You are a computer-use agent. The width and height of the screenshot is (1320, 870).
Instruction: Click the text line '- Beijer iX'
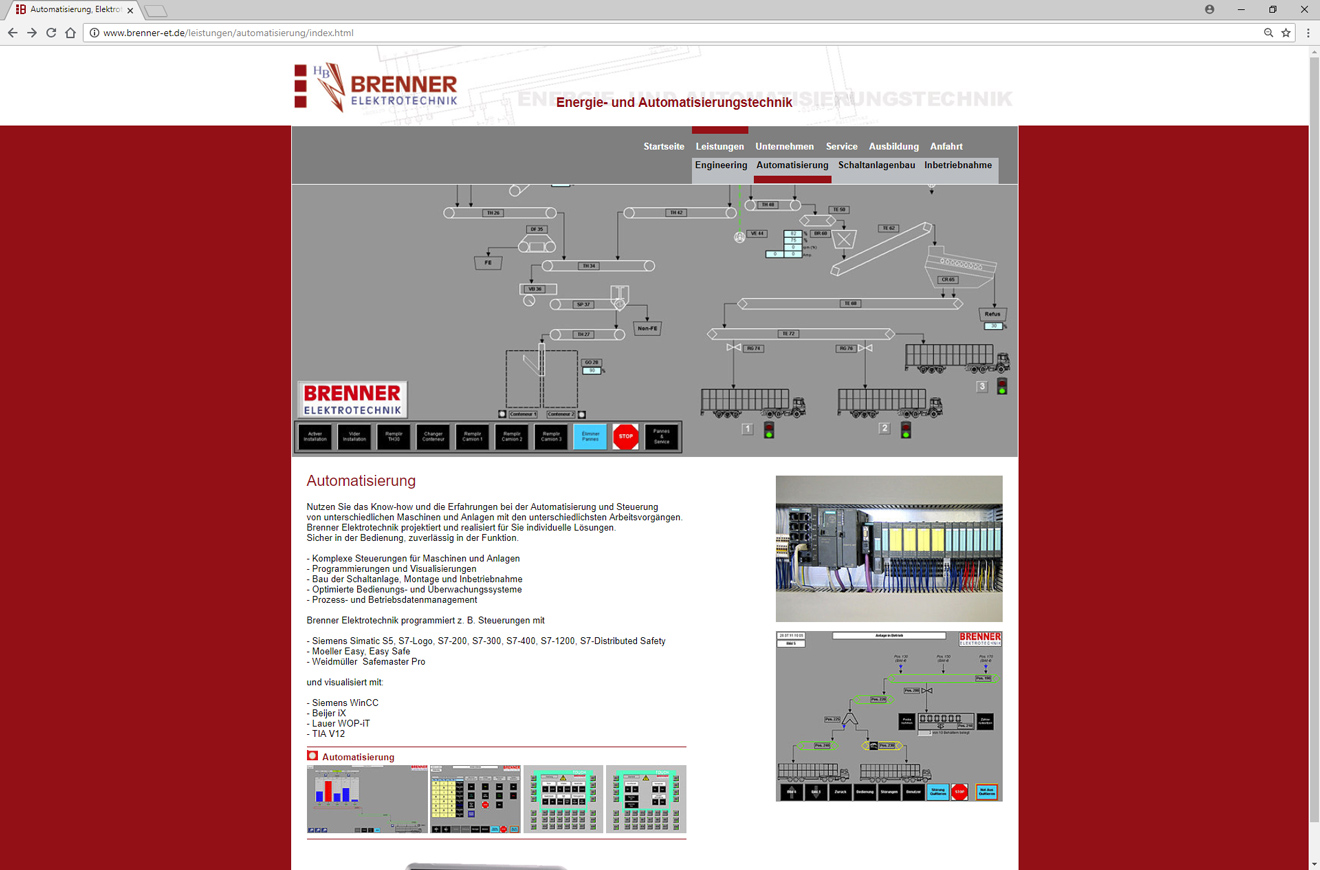pos(326,713)
